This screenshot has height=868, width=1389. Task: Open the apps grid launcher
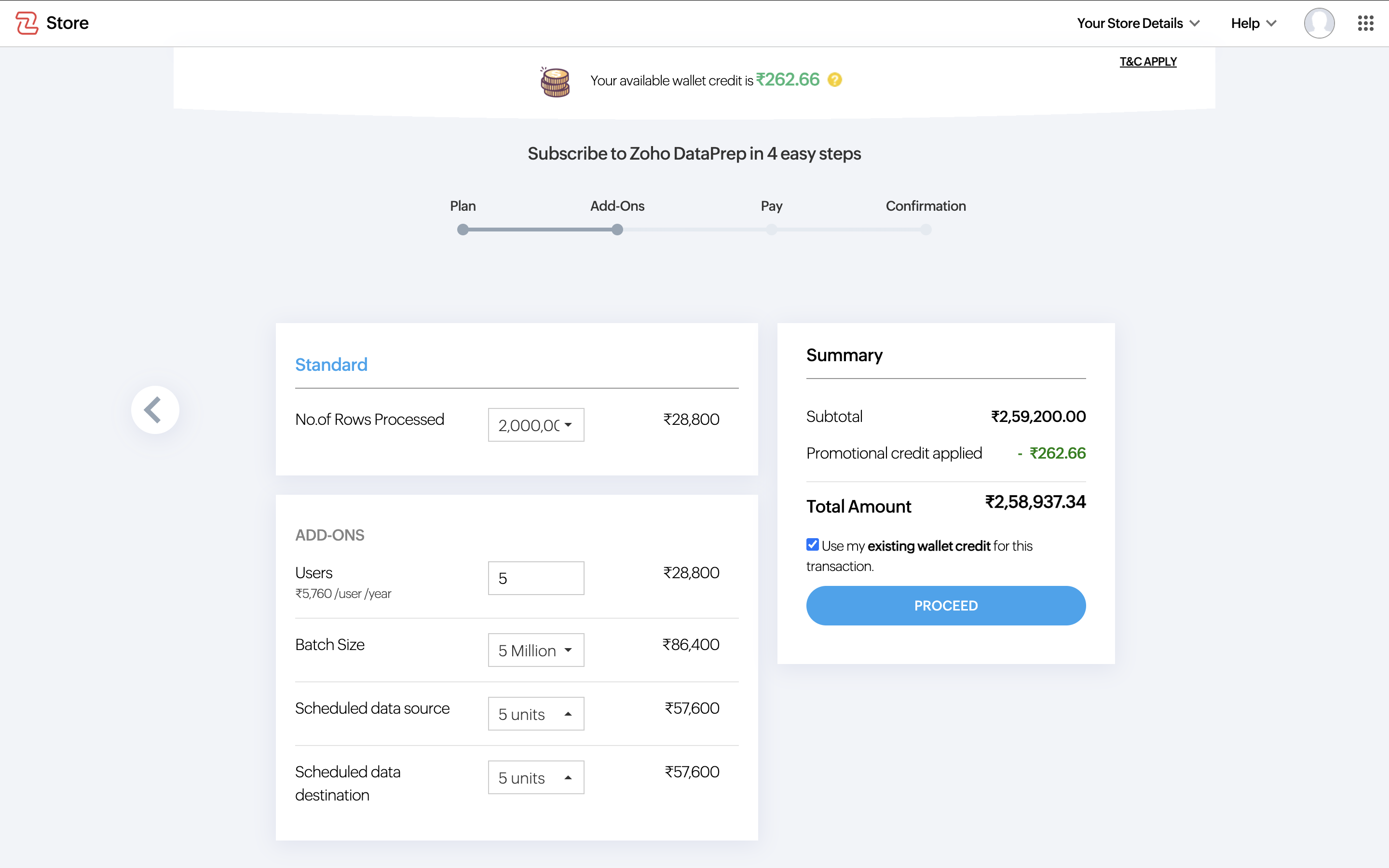1365,23
